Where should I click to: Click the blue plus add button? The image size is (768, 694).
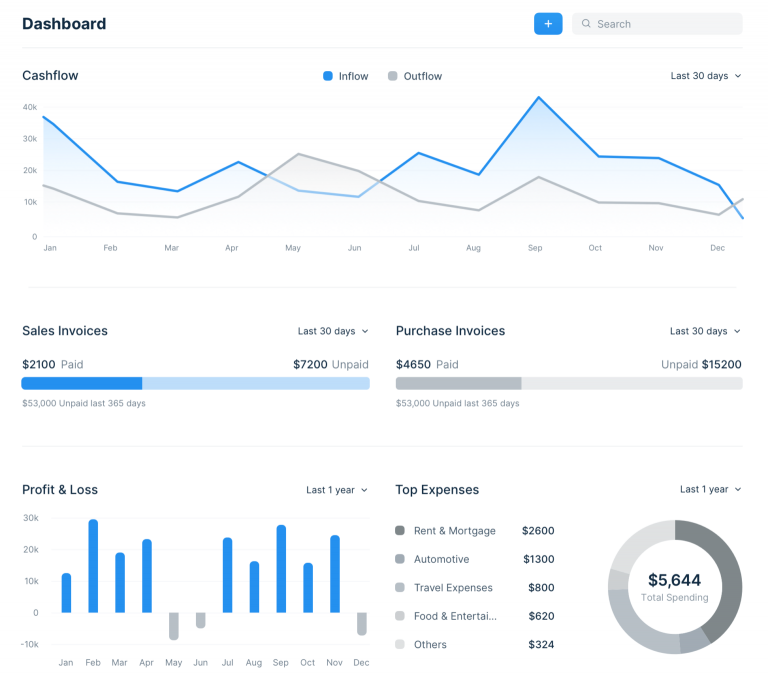[x=548, y=24]
